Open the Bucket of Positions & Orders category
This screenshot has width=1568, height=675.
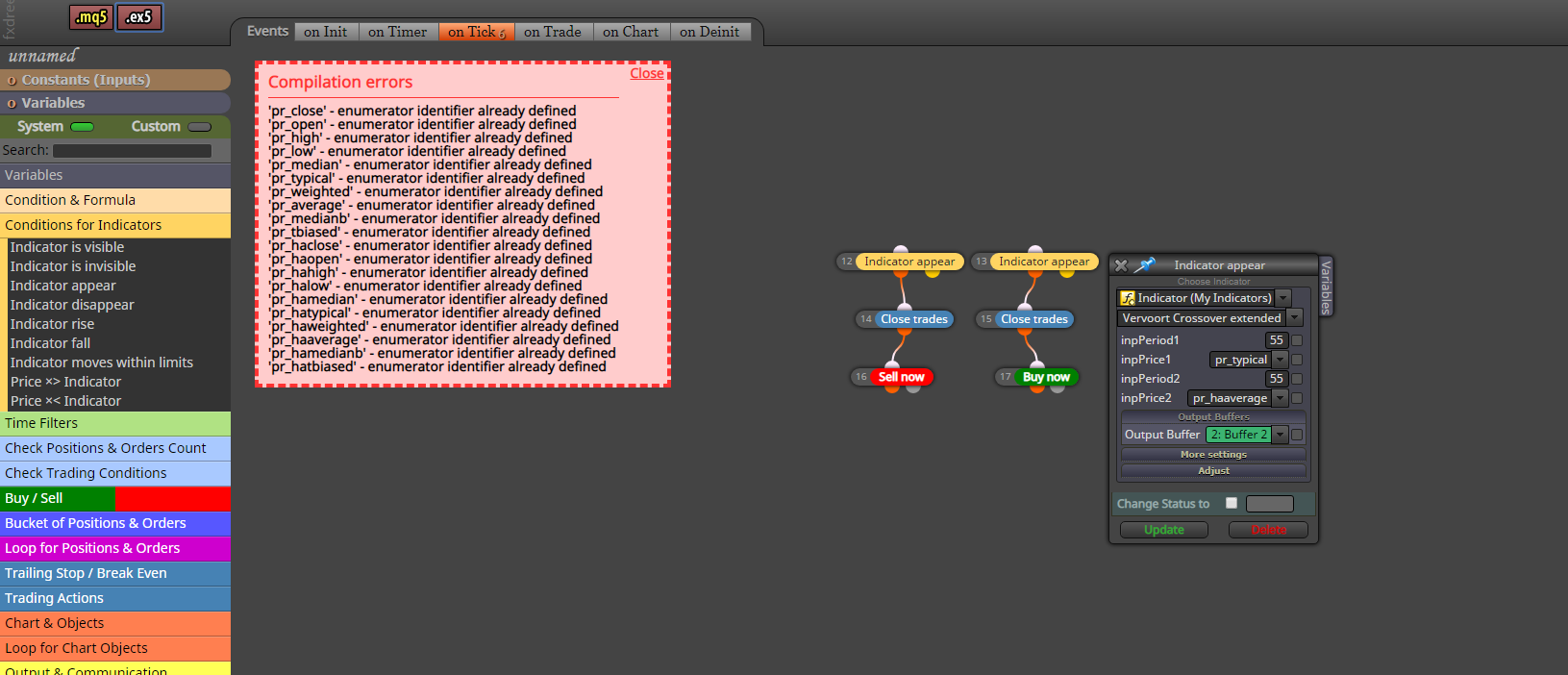pos(115,523)
